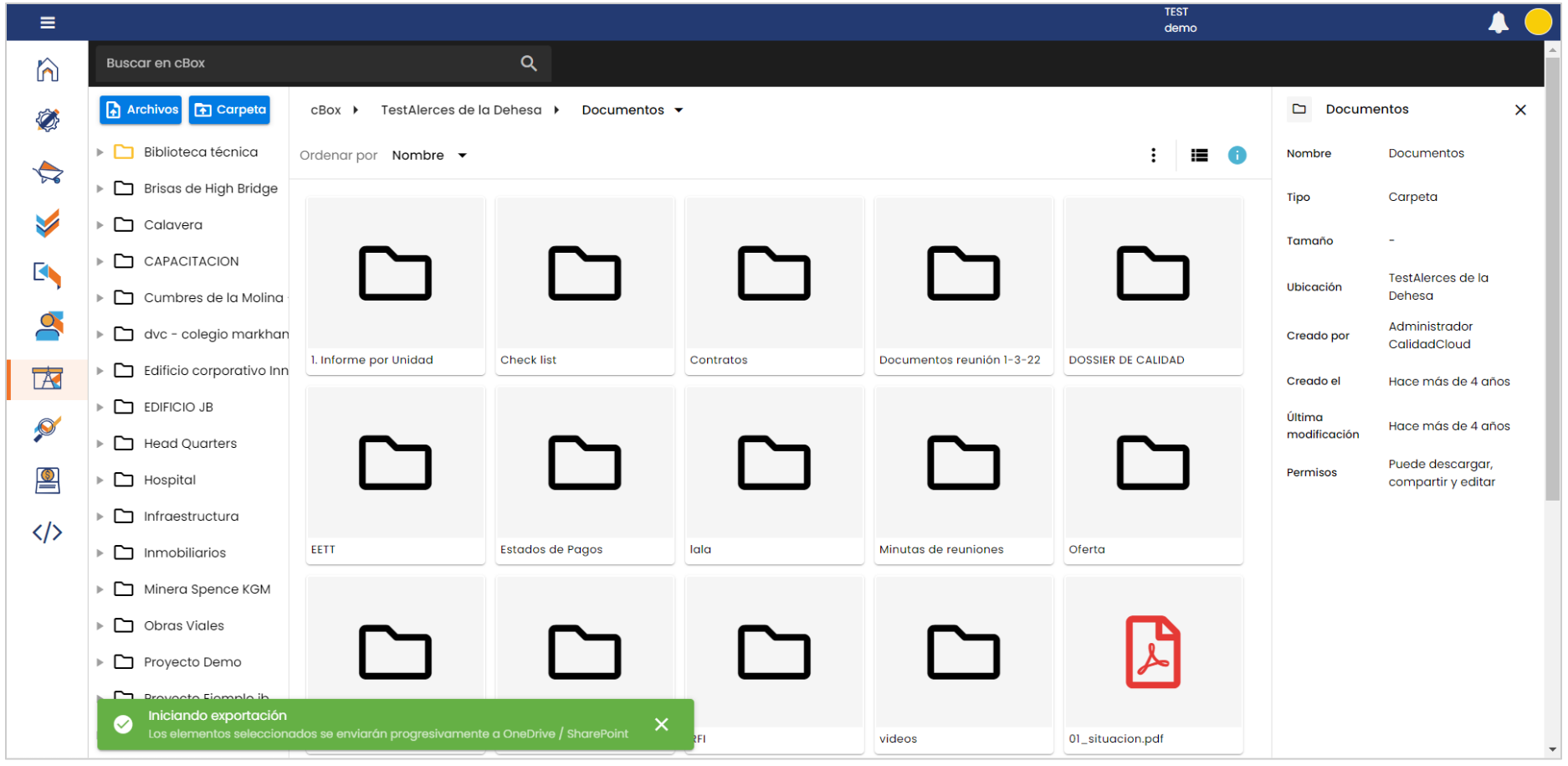Close the Documentos details panel
Viewport: 1568px width, 766px height.
tap(1520, 110)
